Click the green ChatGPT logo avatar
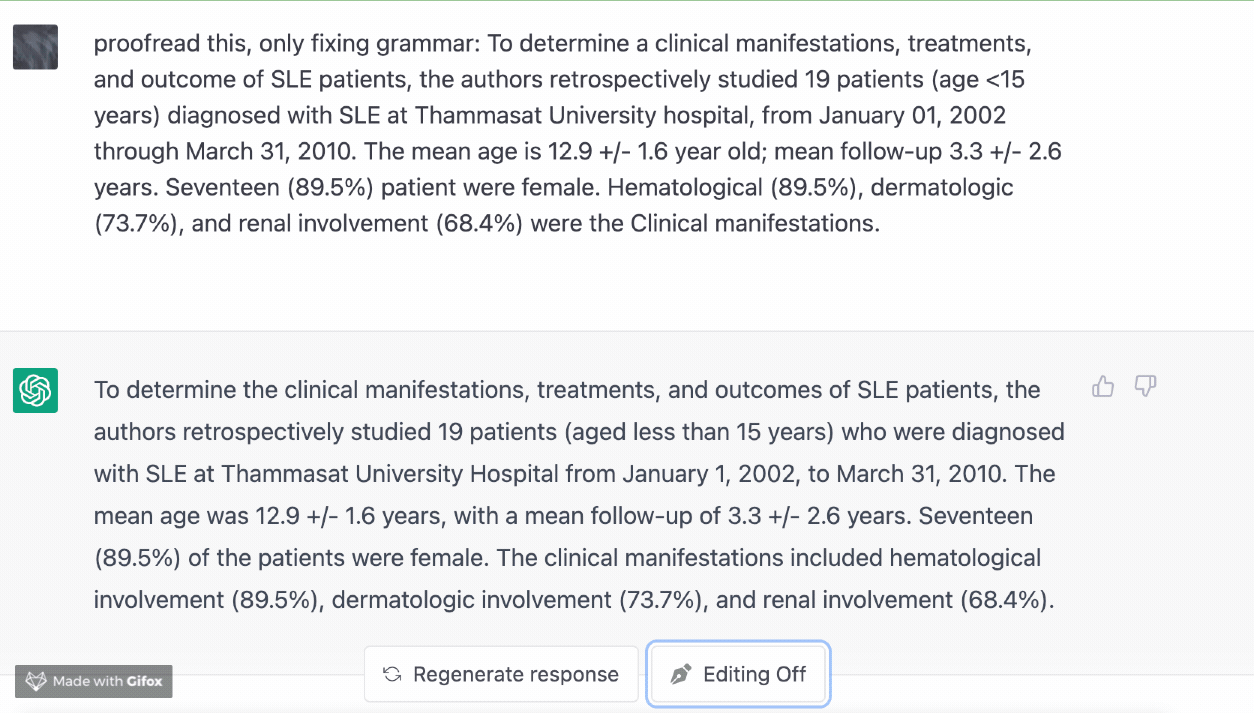Screen dimensions: 1254x713 35,390
